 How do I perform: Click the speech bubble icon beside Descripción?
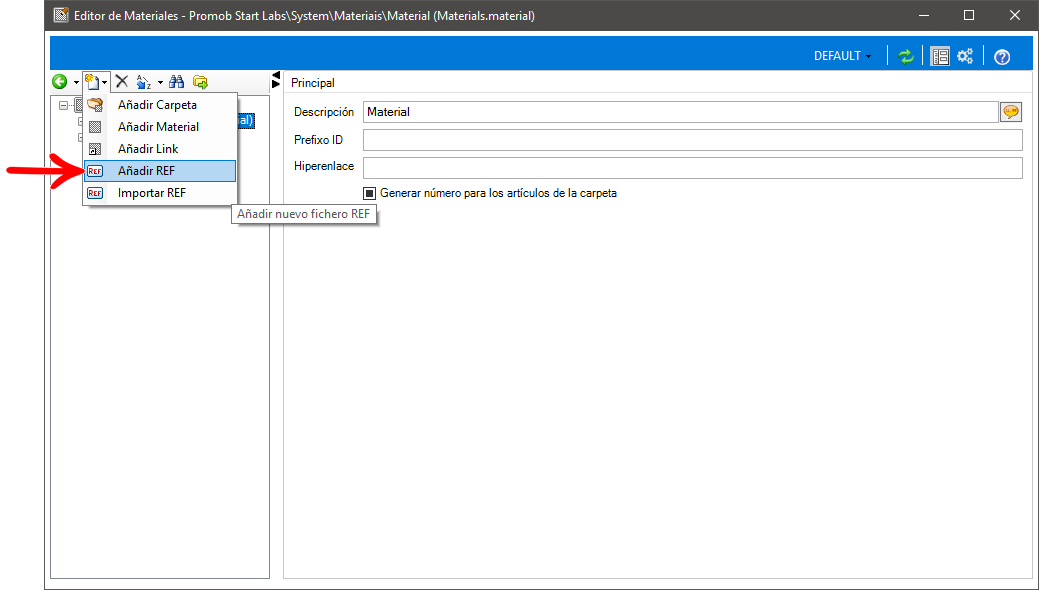1010,112
